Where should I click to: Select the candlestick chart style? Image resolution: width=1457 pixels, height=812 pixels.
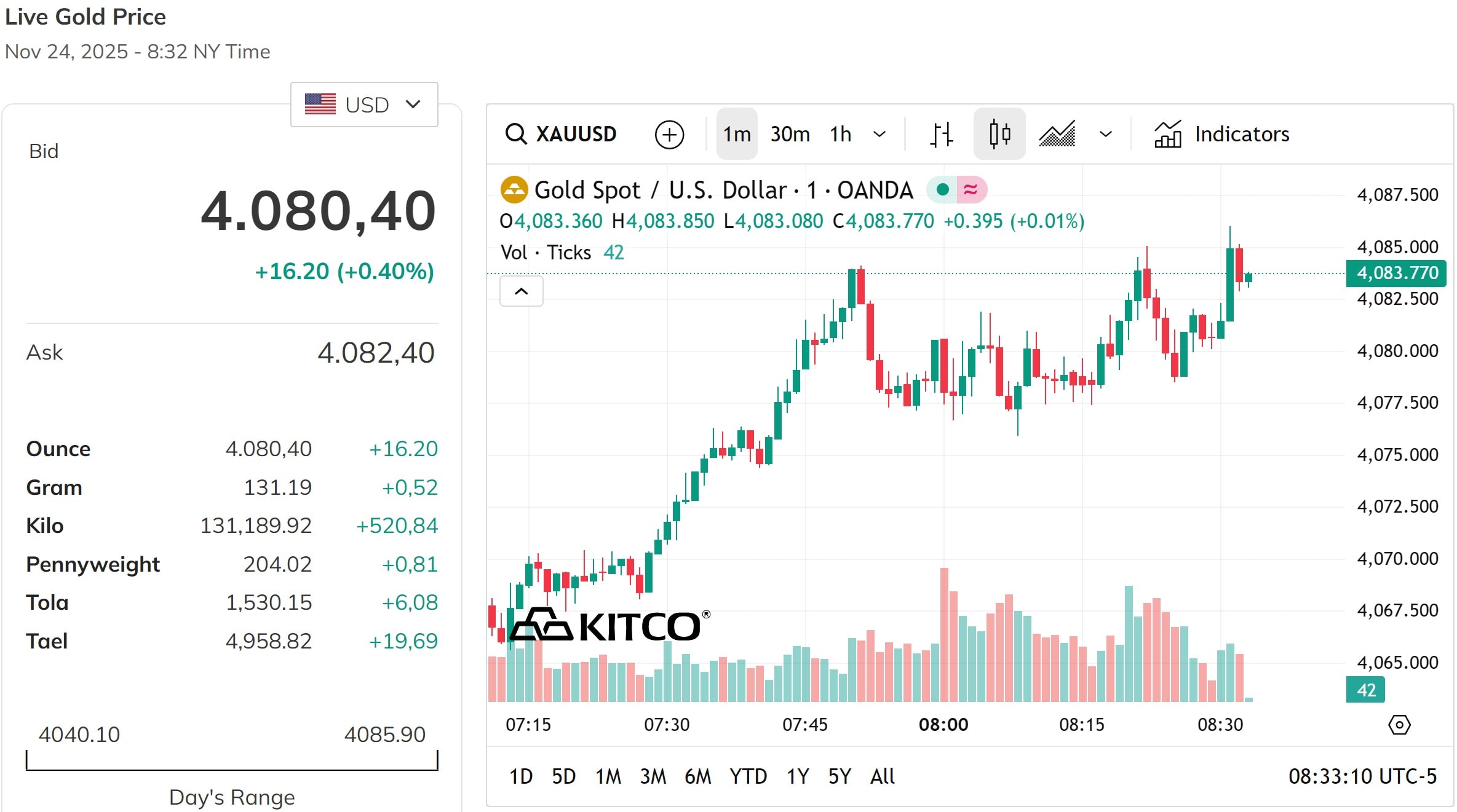coord(999,133)
